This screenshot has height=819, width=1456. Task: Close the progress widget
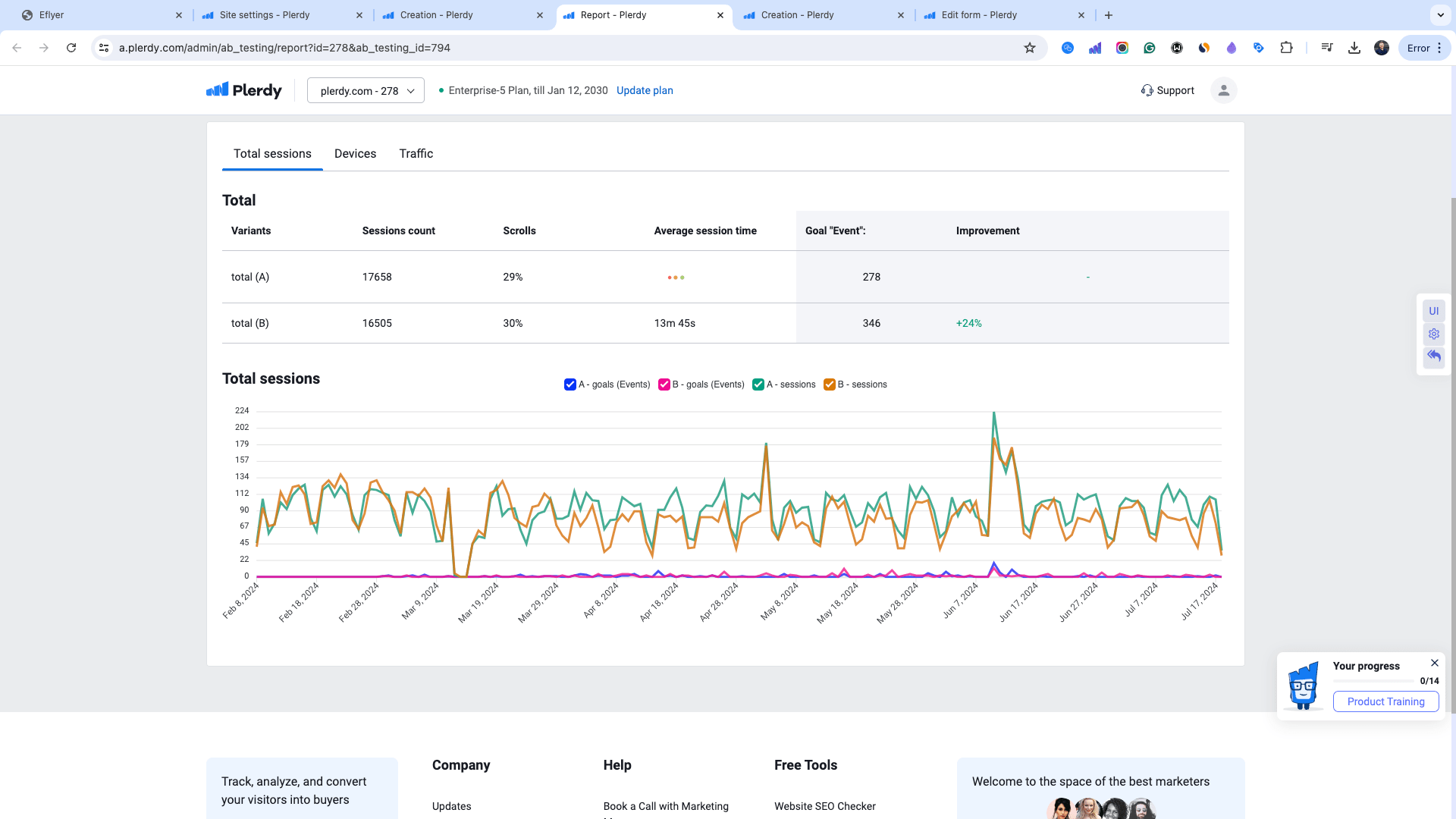click(1435, 663)
